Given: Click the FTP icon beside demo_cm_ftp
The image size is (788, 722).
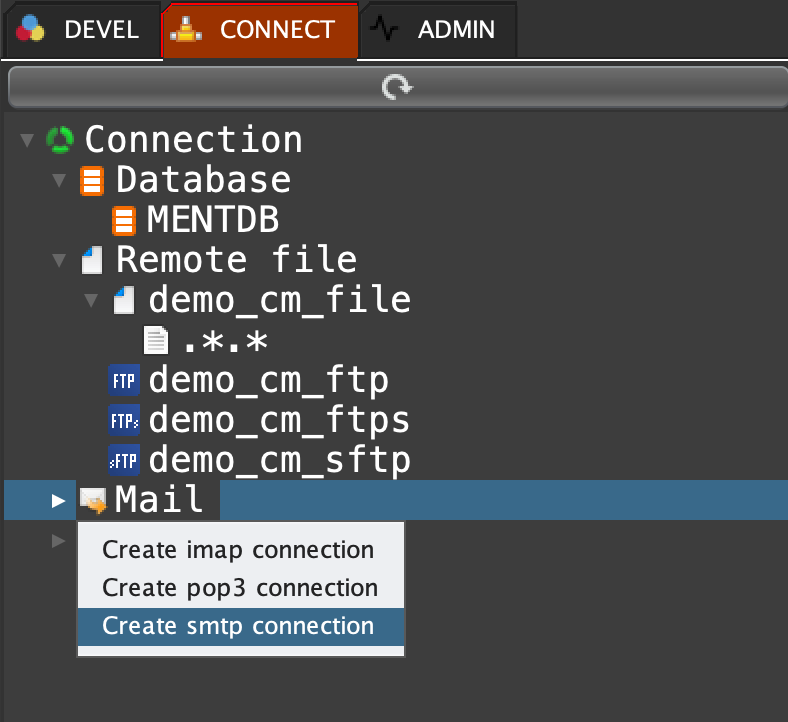Looking at the screenshot, I should [x=124, y=381].
